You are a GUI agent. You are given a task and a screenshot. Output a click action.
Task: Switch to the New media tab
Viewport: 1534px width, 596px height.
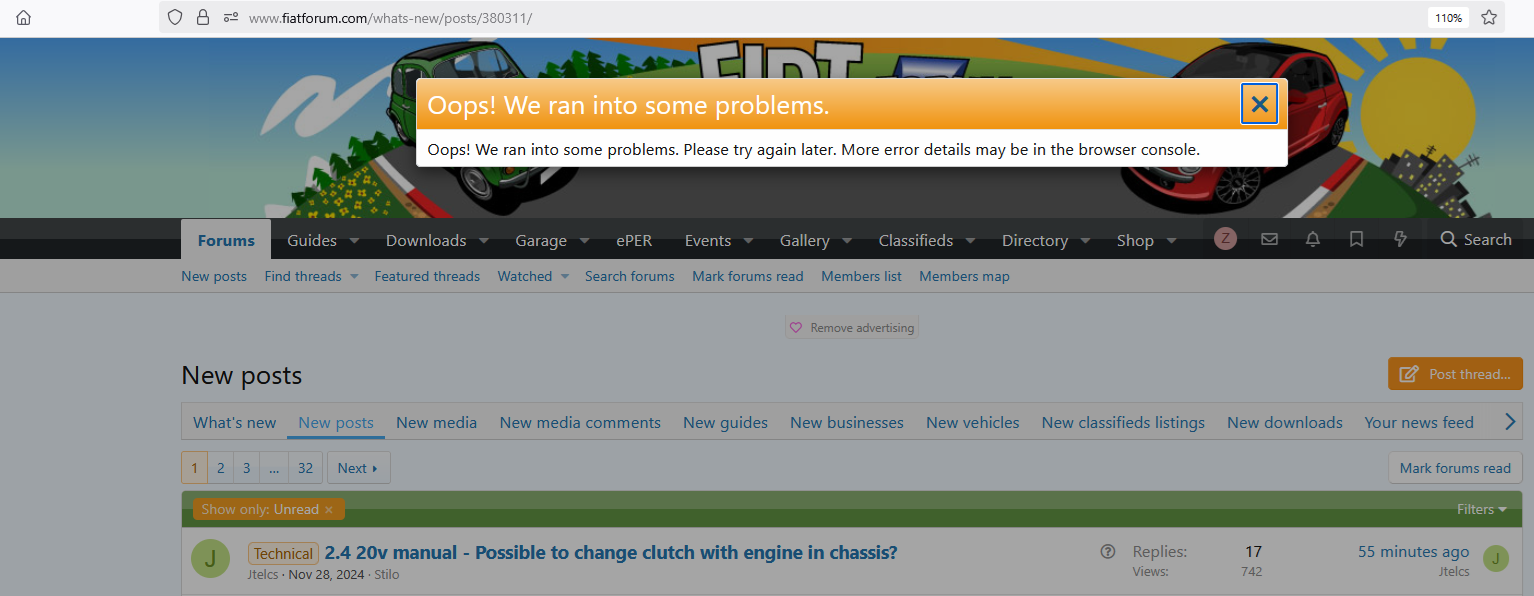[436, 422]
